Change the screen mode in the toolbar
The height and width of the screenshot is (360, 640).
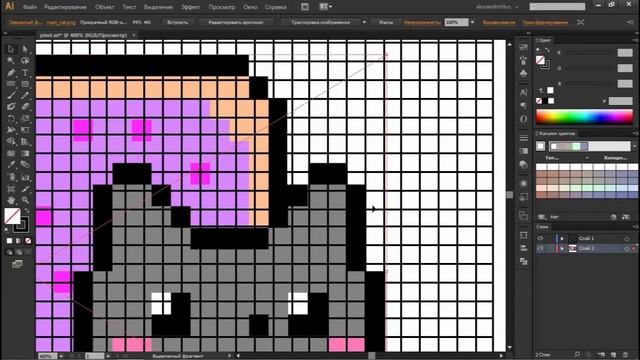click(17, 264)
